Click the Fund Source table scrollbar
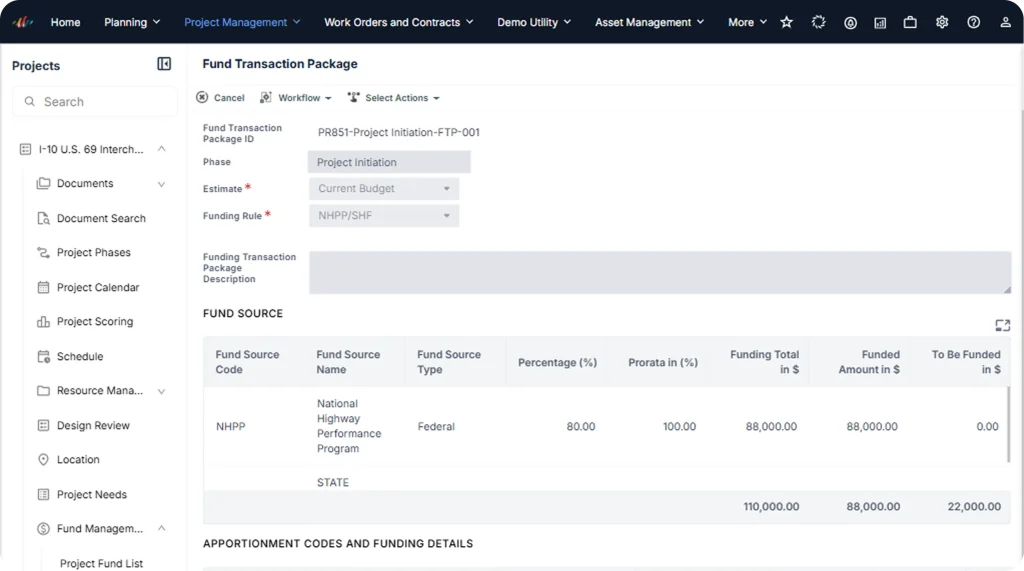Viewport: 1024px width, 571px height. (x=1010, y=425)
